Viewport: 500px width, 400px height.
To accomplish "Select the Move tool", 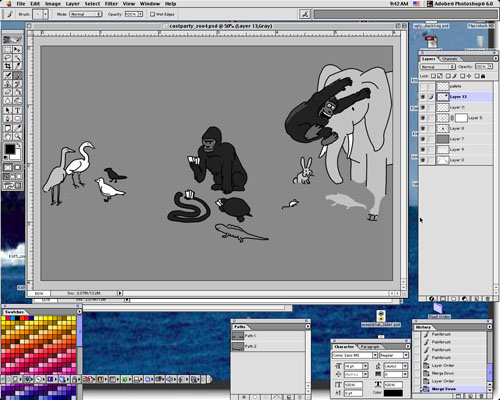I will [18, 49].
